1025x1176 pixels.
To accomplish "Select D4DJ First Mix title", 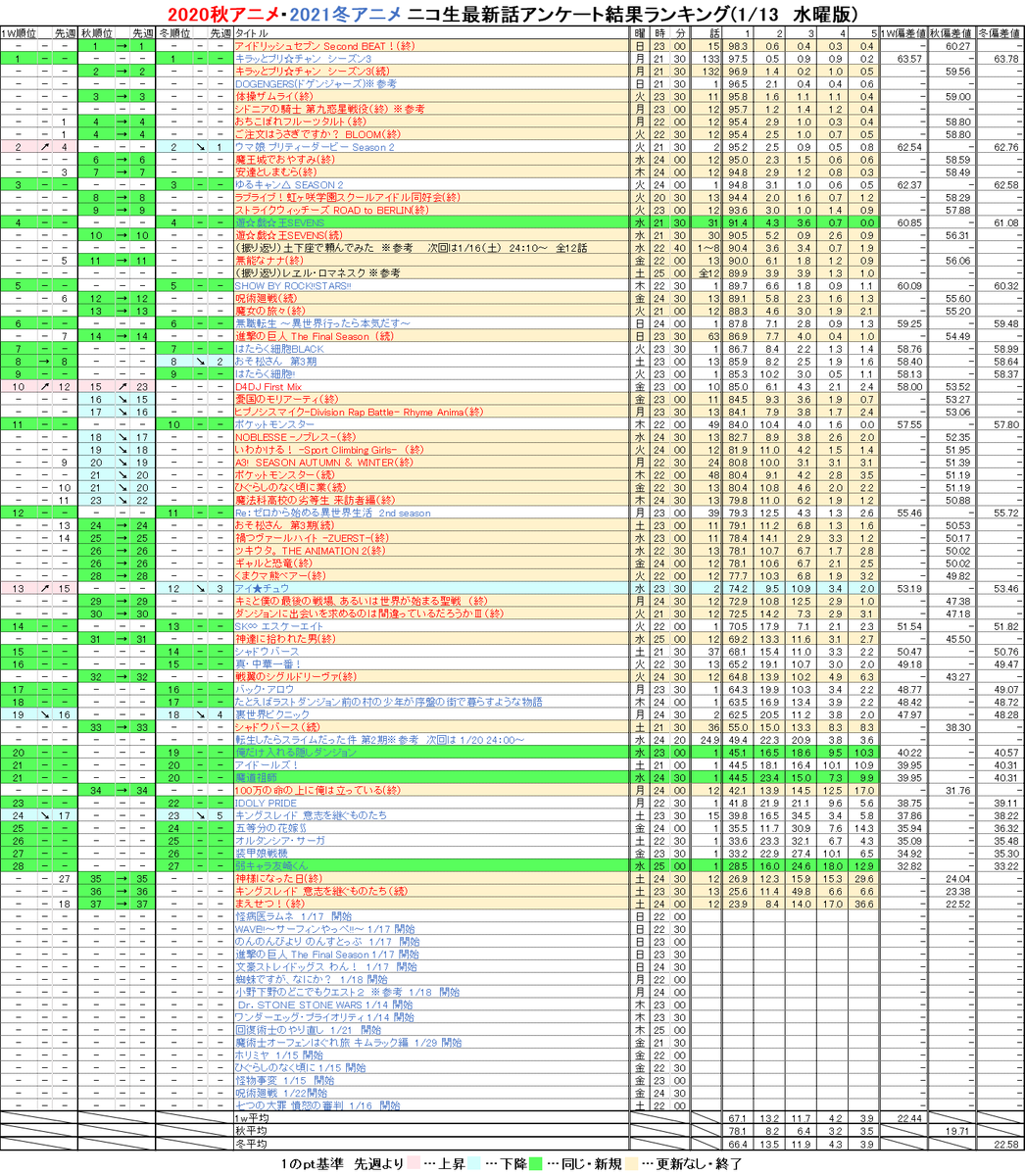I will click(x=269, y=387).
